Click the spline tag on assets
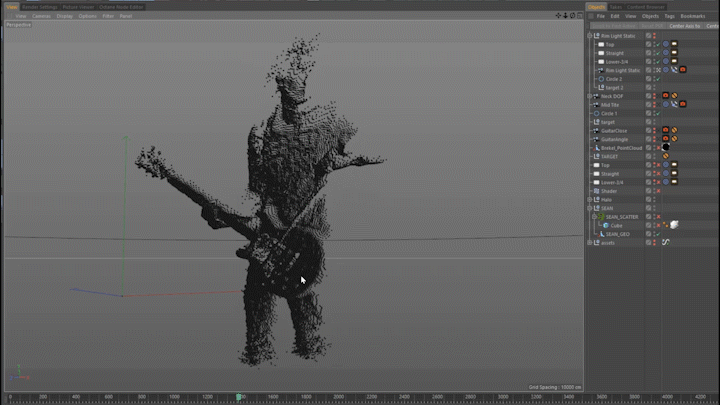This screenshot has width=720, height=405. coord(665,242)
